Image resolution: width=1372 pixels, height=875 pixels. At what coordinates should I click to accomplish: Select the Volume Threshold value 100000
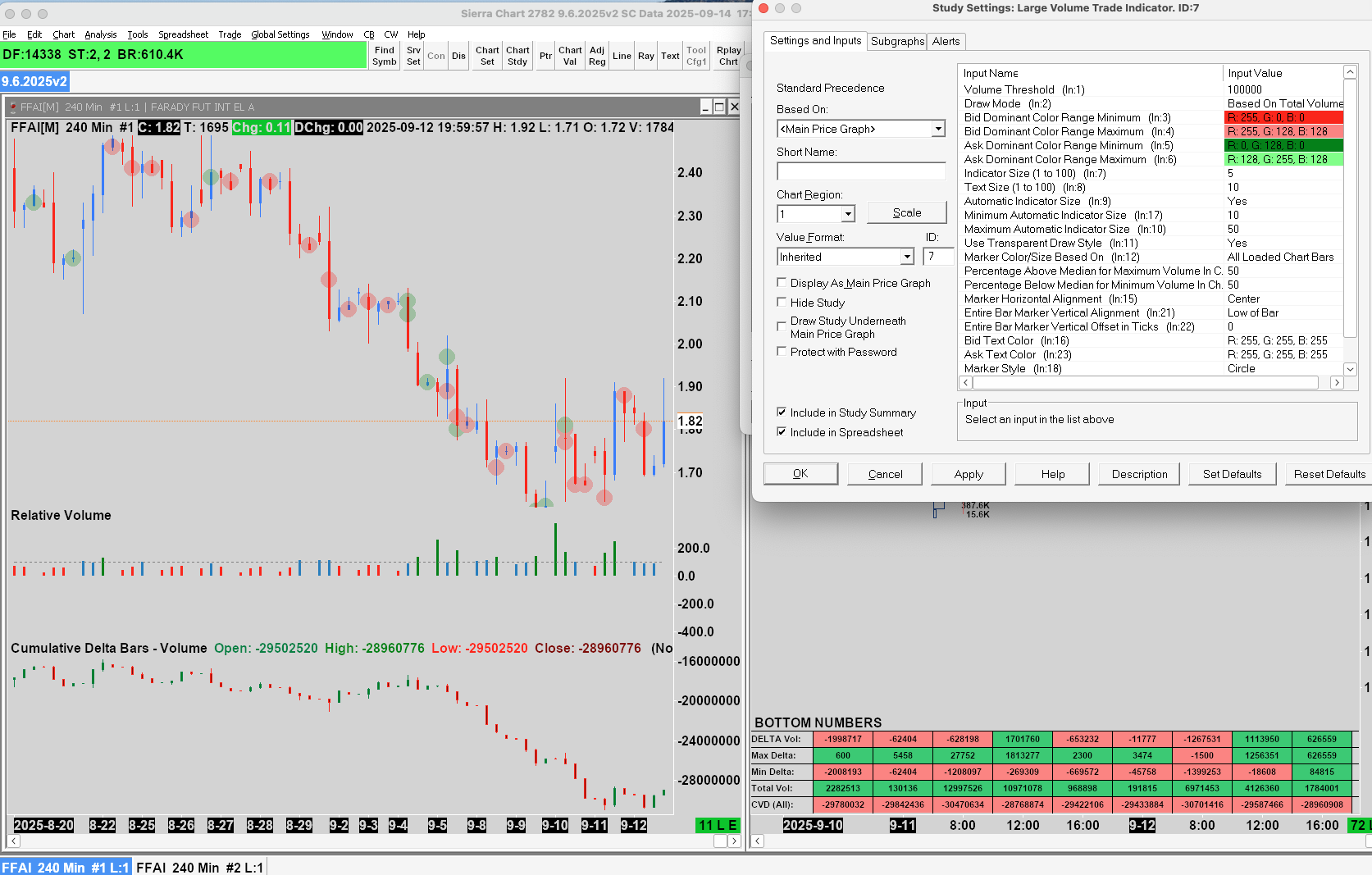point(1245,89)
